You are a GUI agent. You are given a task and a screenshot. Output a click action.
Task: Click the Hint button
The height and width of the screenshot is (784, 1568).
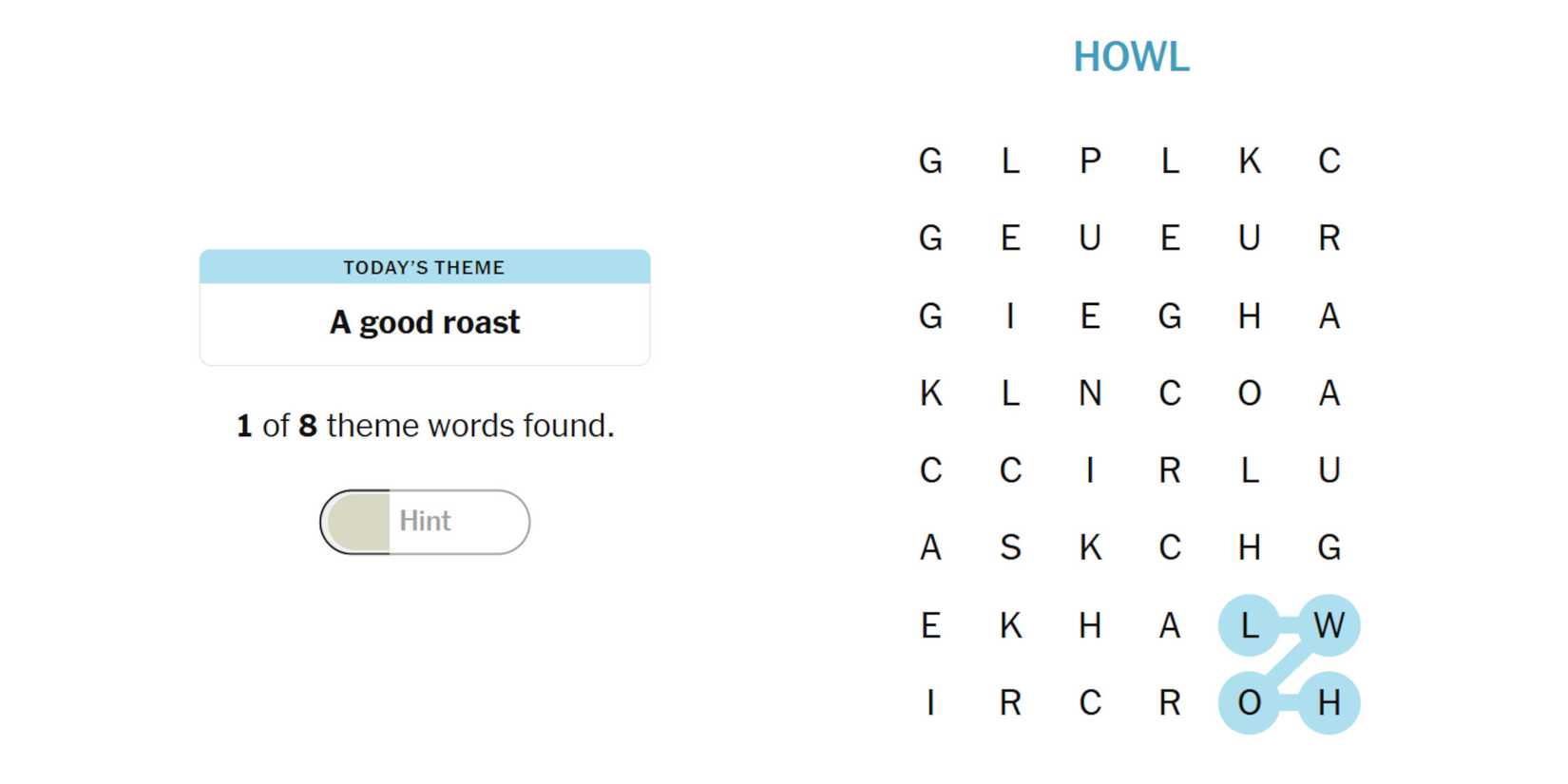point(425,522)
